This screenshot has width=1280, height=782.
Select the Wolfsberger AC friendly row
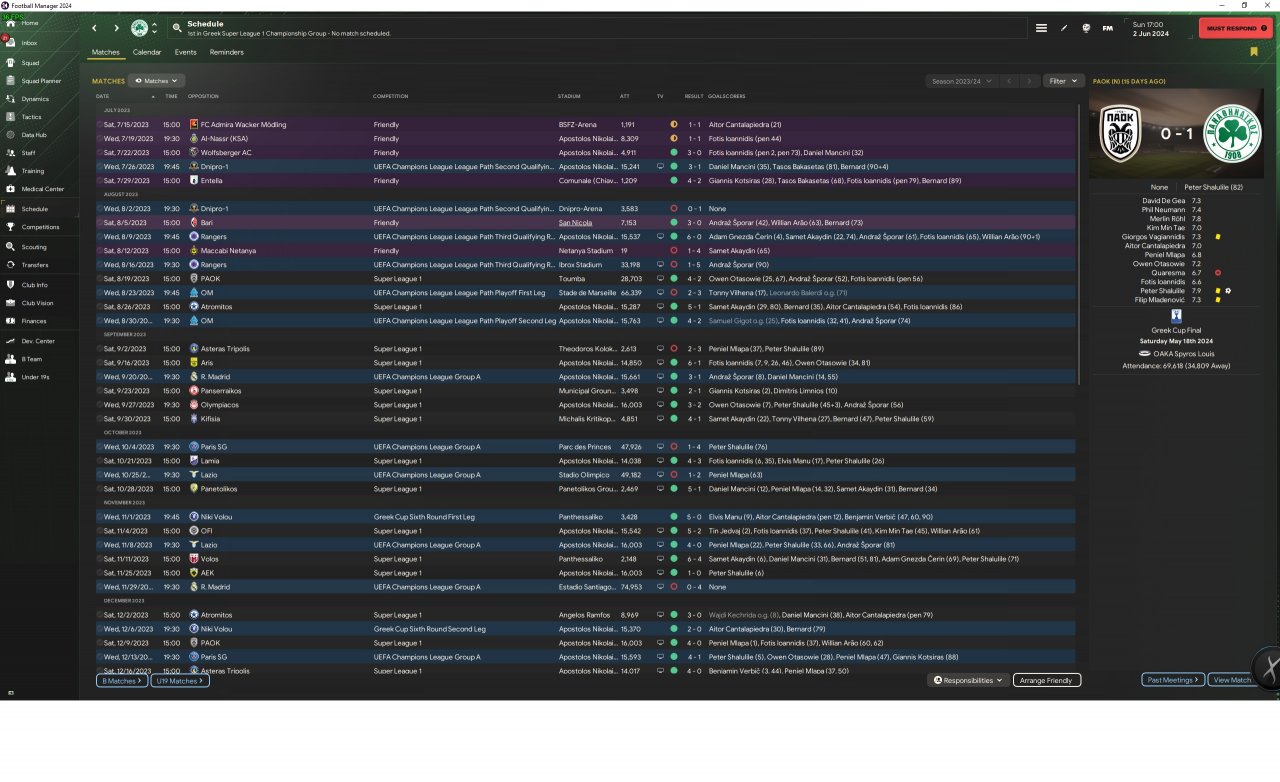586,153
